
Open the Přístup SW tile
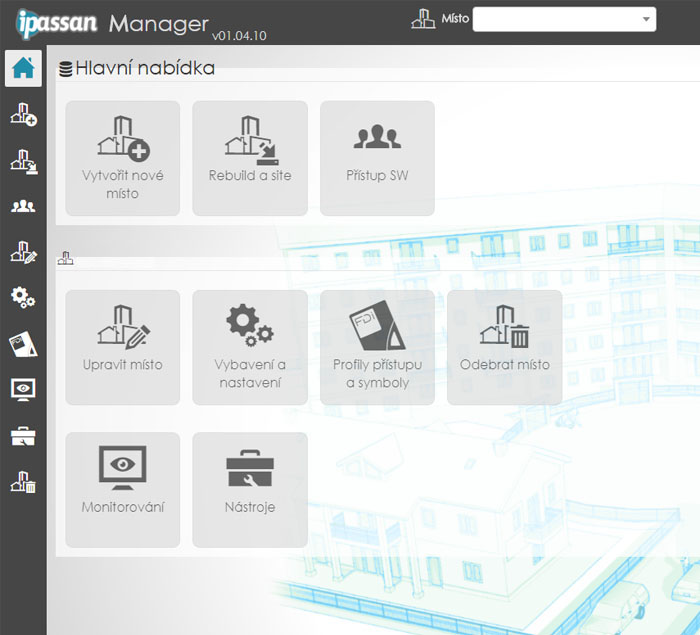click(377, 158)
